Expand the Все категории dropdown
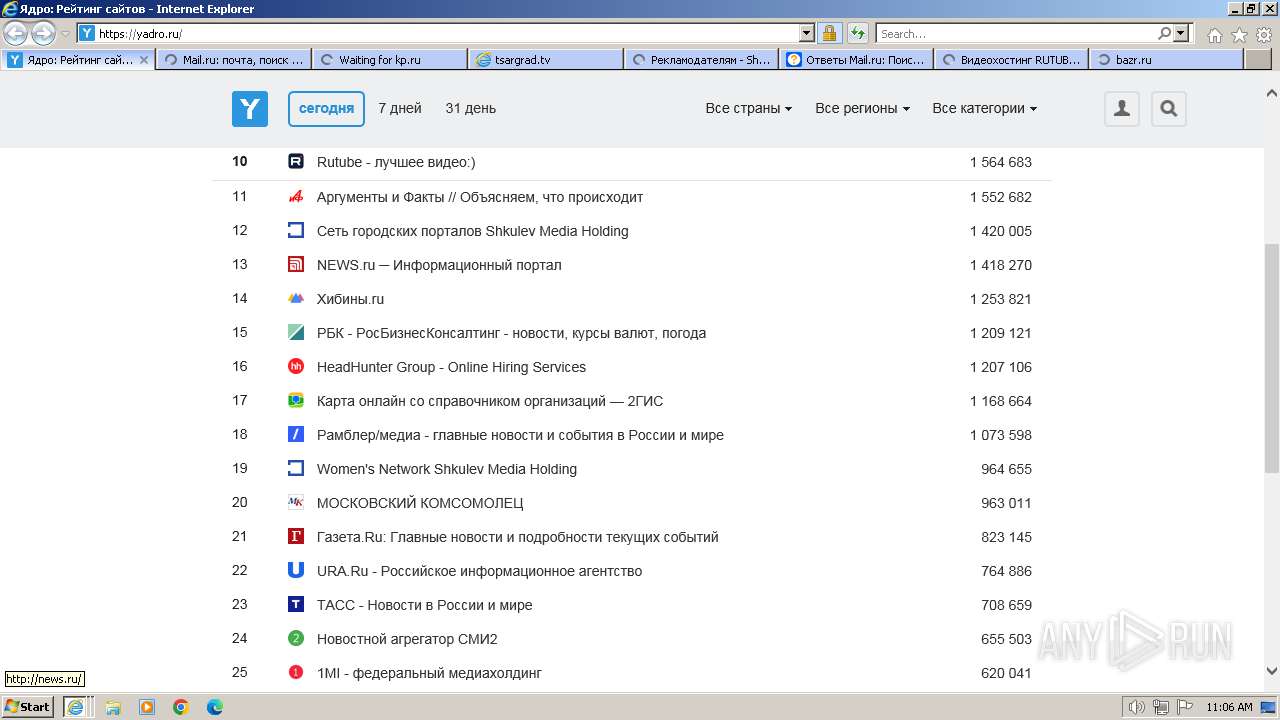1280x720 pixels. [x=984, y=108]
